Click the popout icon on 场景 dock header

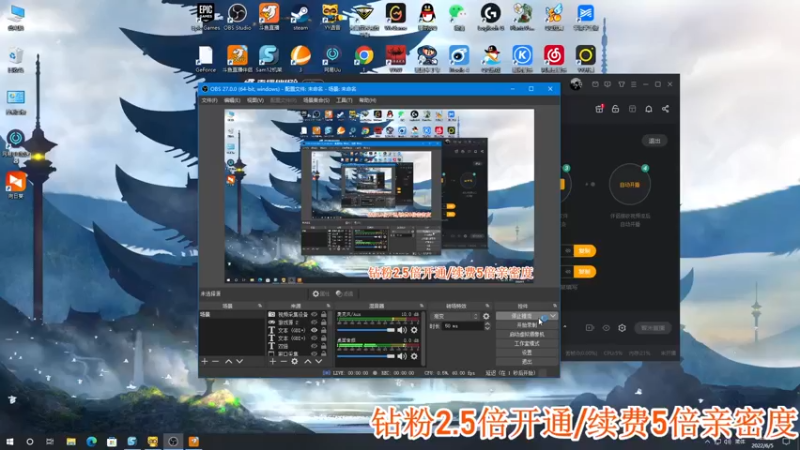pyautogui.click(x=260, y=306)
